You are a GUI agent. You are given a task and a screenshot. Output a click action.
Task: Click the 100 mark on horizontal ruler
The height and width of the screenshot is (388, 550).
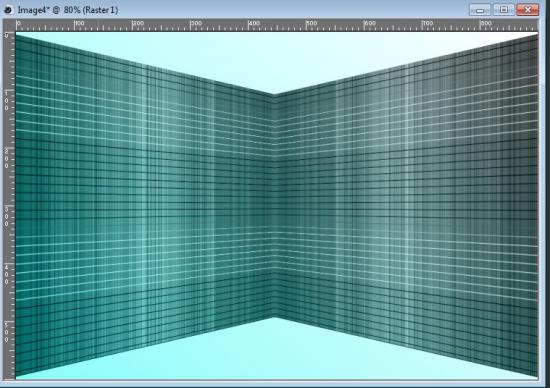click(x=79, y=23)
